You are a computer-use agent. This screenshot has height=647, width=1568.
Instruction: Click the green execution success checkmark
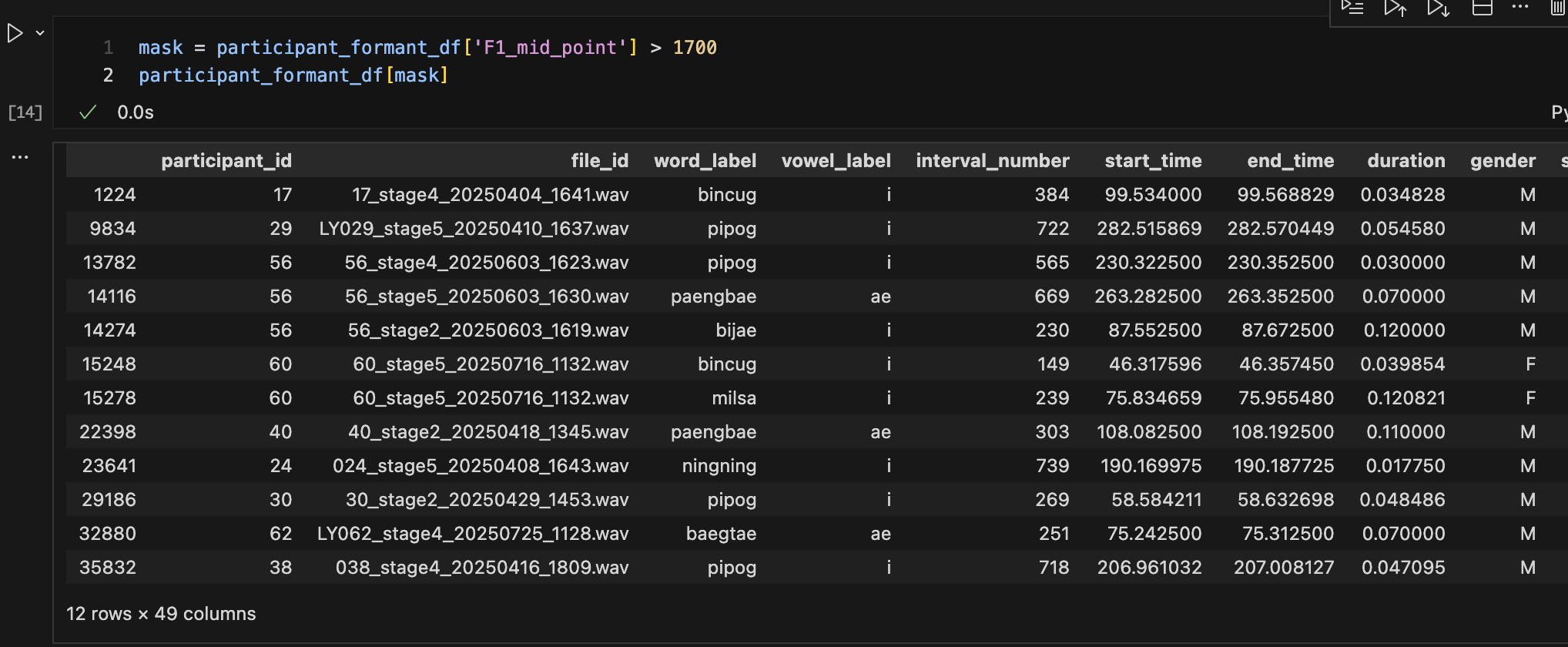tap(88, 112)
